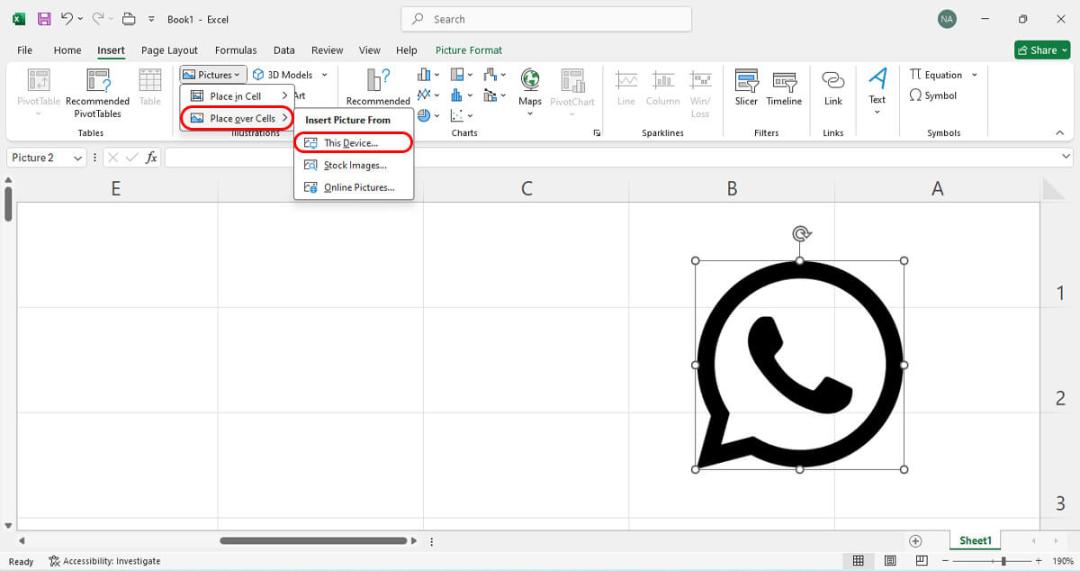The image size is (1080, 571).
Task: Switch to Page Break Preview view
Action: pyautogui.click(x=922, y=561)
